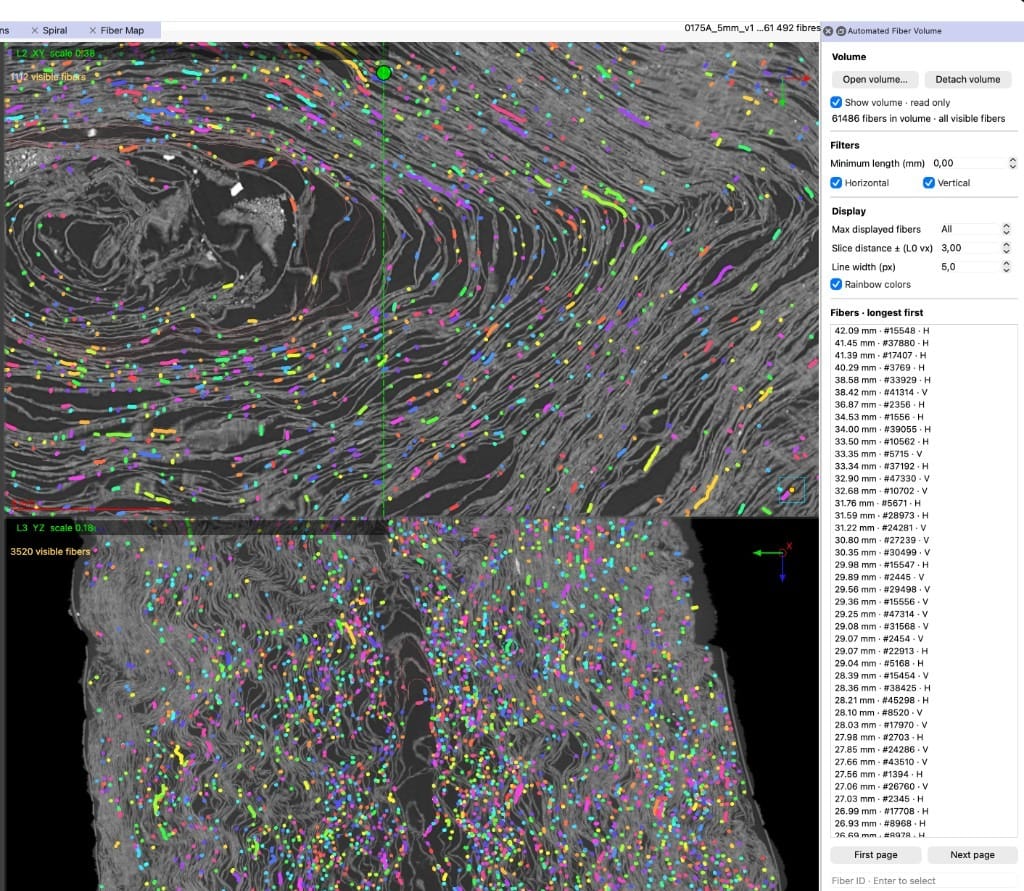Select fiber 32.90 mm #47330 V

(x=923, y=478)
